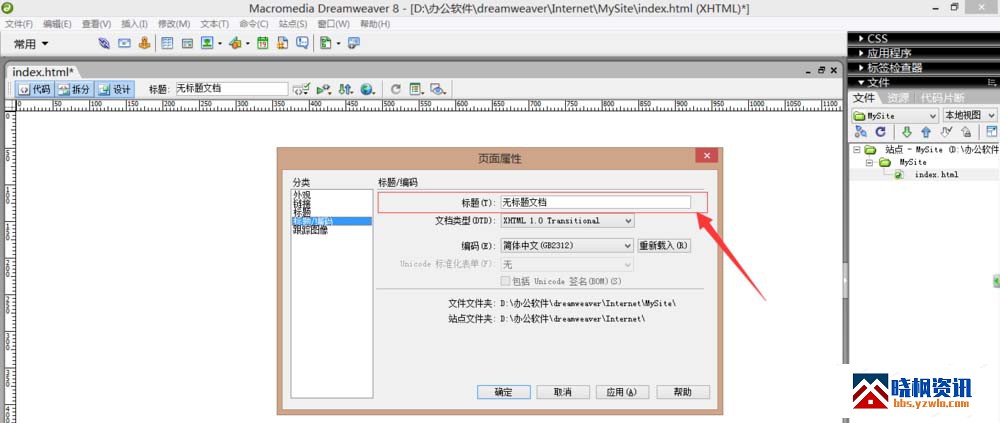Collapse the 站点 - MySite tree node
The image size is (1000, 423).
point(857,150)
